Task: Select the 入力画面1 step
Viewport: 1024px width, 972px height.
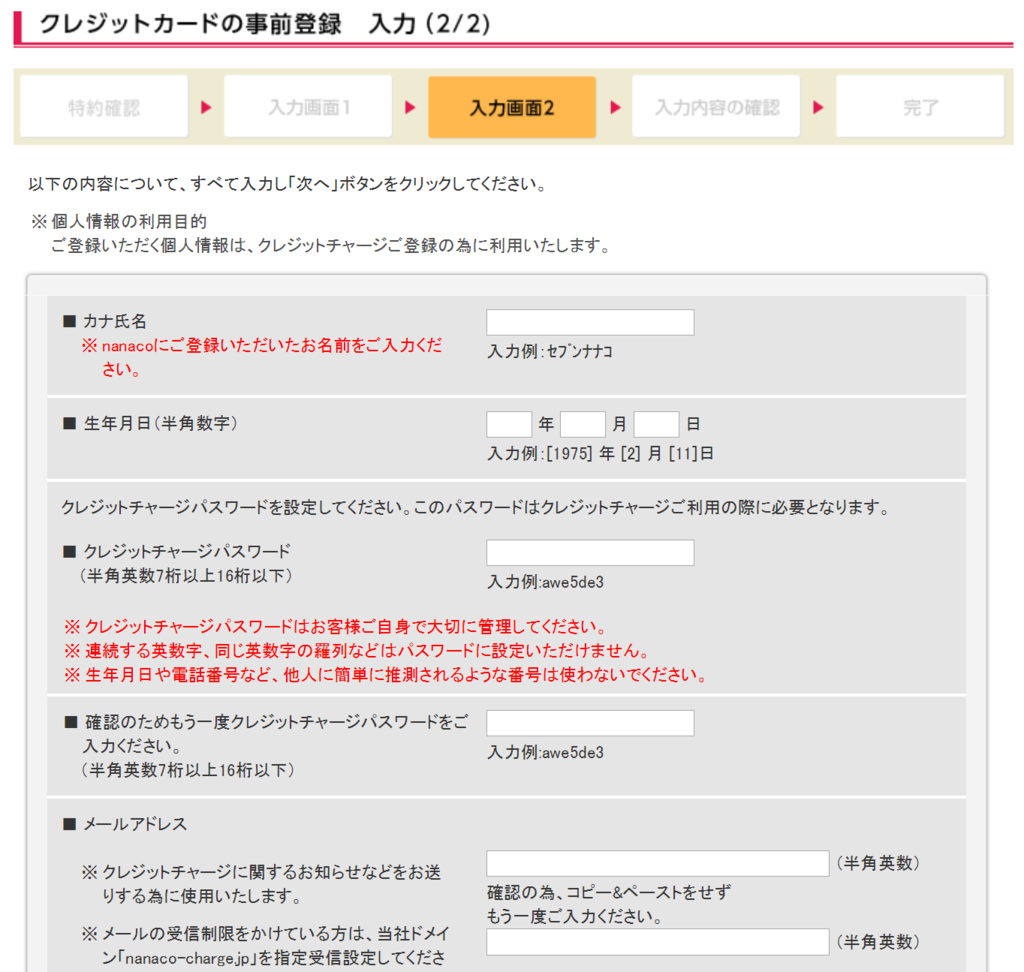Action: tap(307, 107)
